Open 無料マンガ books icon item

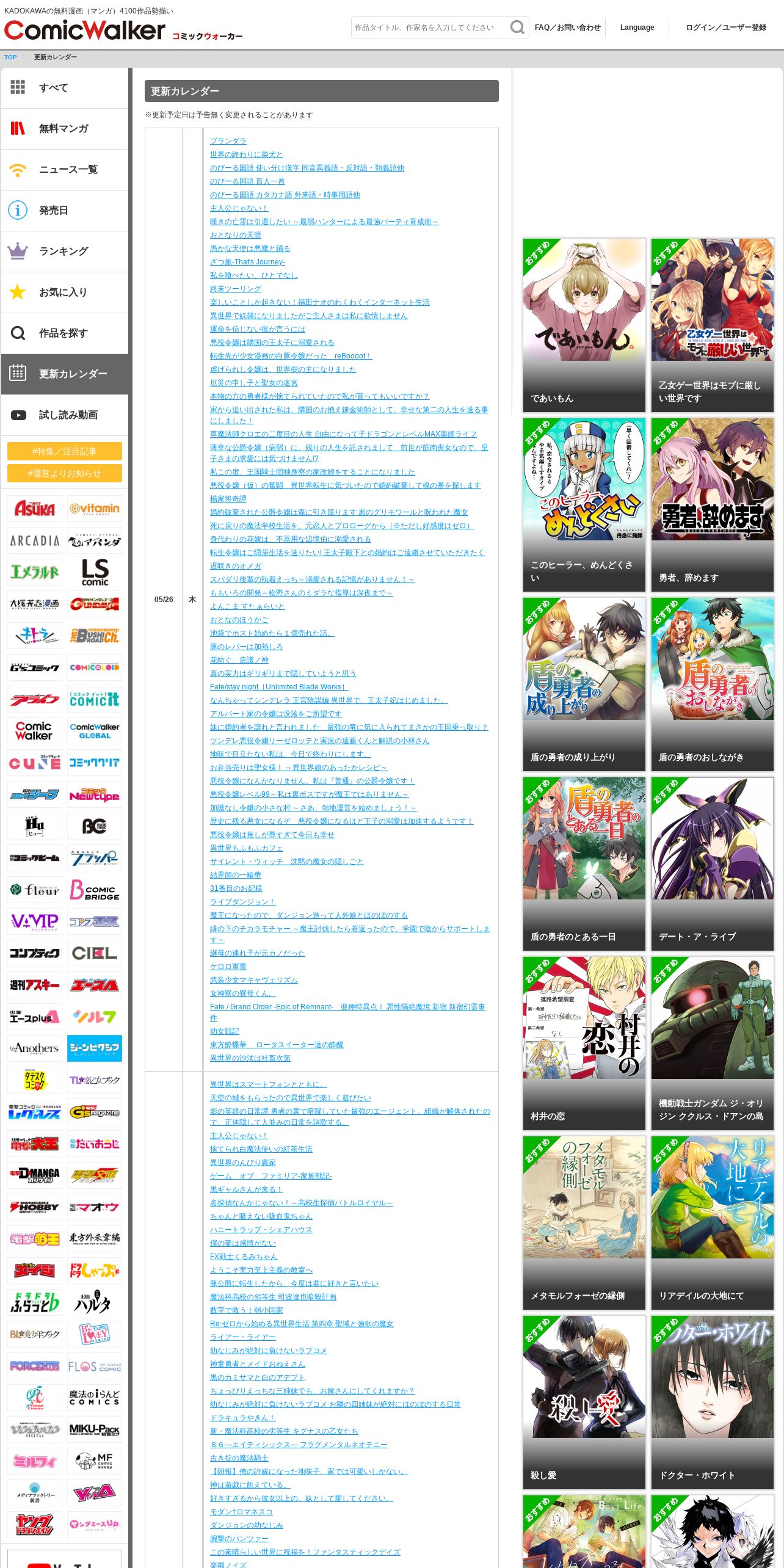(x=65, y=129)
